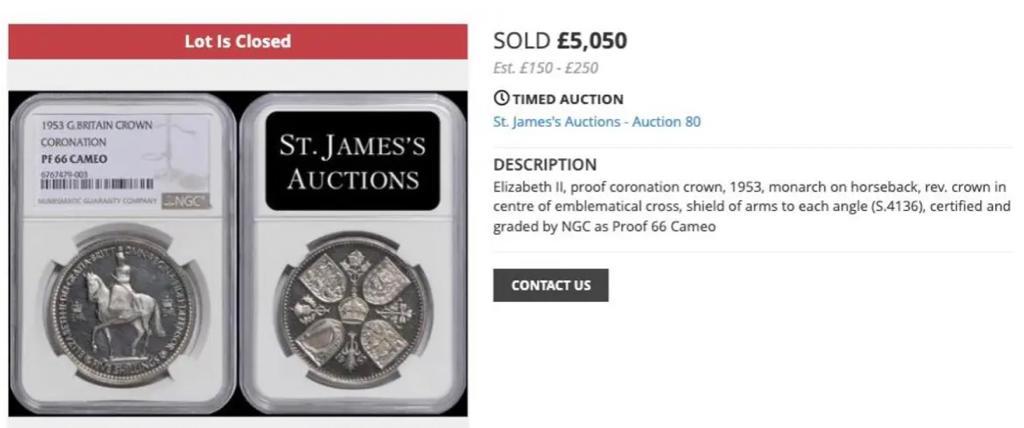Click the Elizabeth II lot description paragraph
Image resolution: width=1024 pixels, height=428 pixels.
pyautogui.click(x=750, y=207)
